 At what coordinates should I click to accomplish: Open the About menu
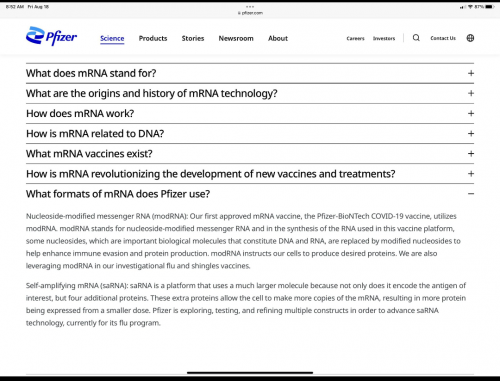click(x=278, y=38)
